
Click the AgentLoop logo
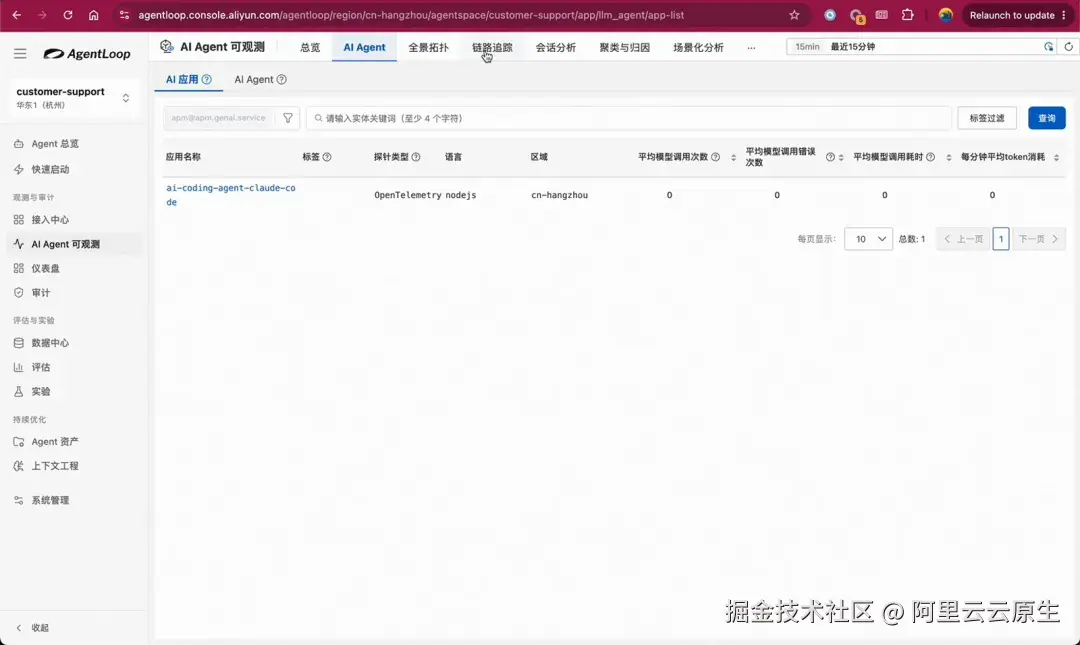87,54
